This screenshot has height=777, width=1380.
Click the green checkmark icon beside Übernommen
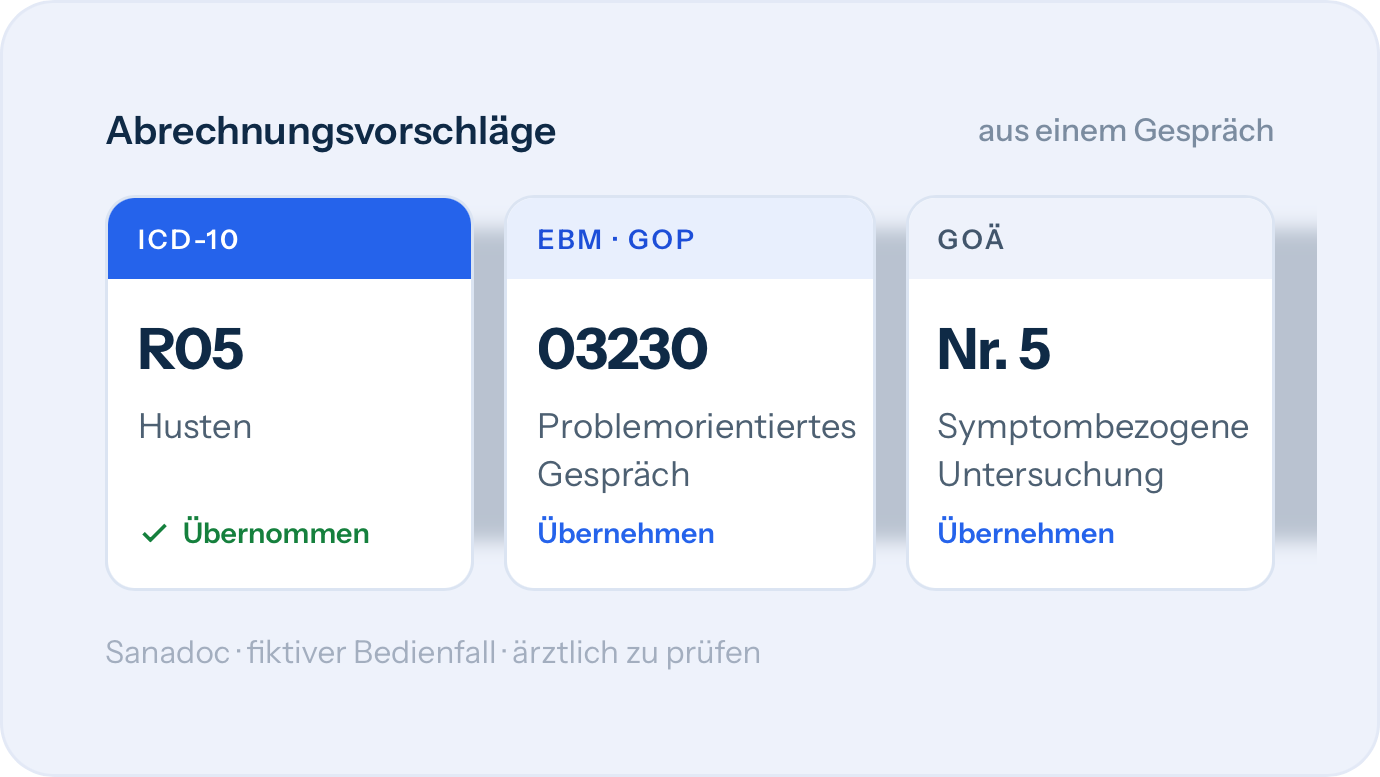[x=154, y=534]
